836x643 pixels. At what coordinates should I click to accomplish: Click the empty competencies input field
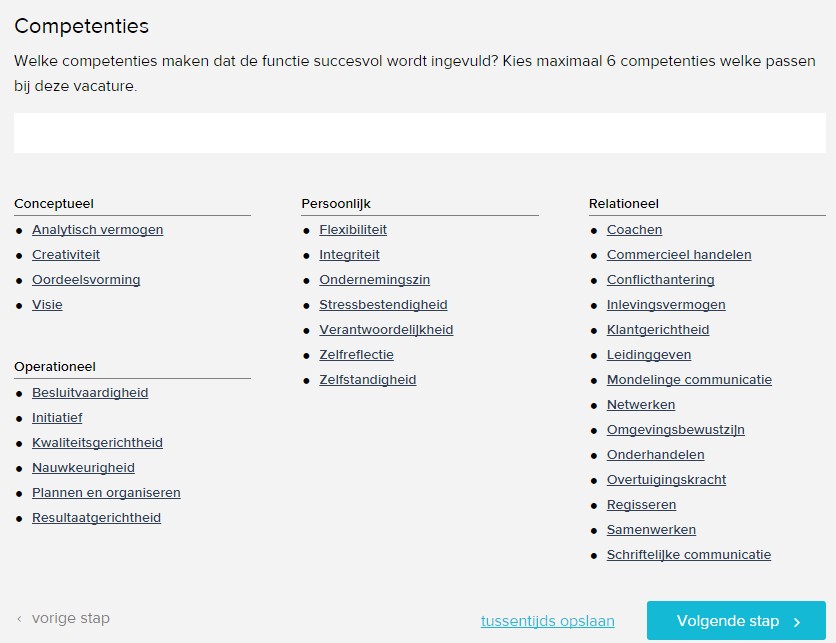click(x=419, y=133)
